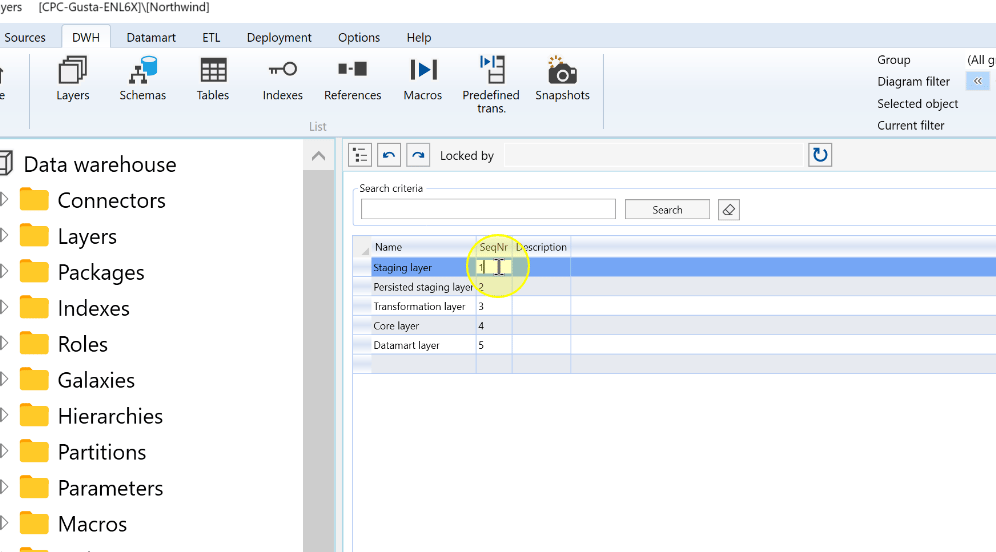Select the Data warehouse root item
996x552 pixels.
100,165
